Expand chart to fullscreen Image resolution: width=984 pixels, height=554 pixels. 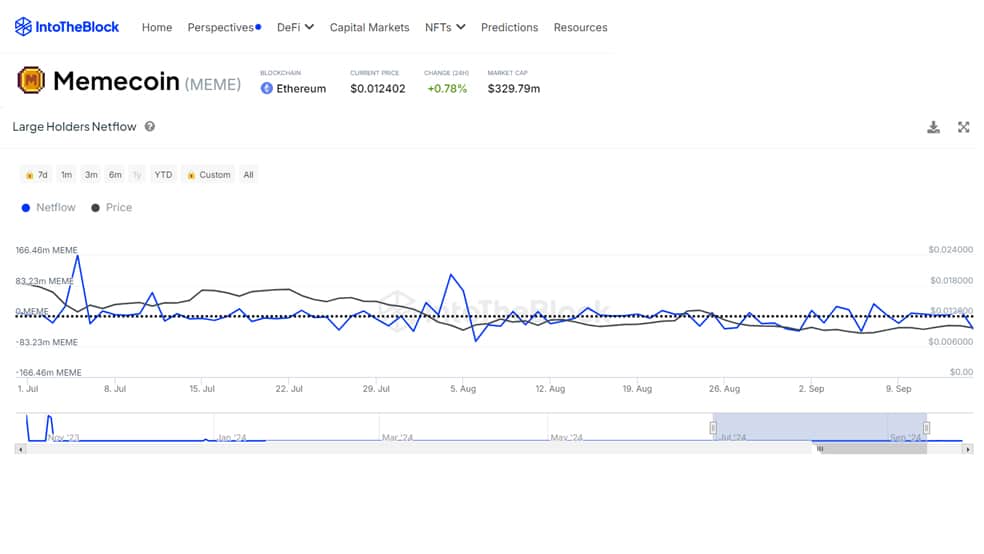tap(963, 127)
